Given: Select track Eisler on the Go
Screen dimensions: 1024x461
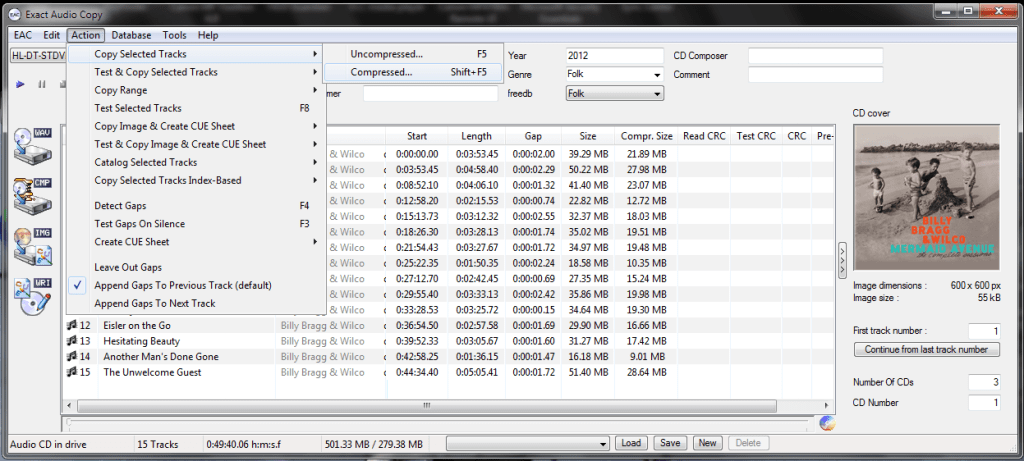Looking at the screenshot, I should coord(136,325).
